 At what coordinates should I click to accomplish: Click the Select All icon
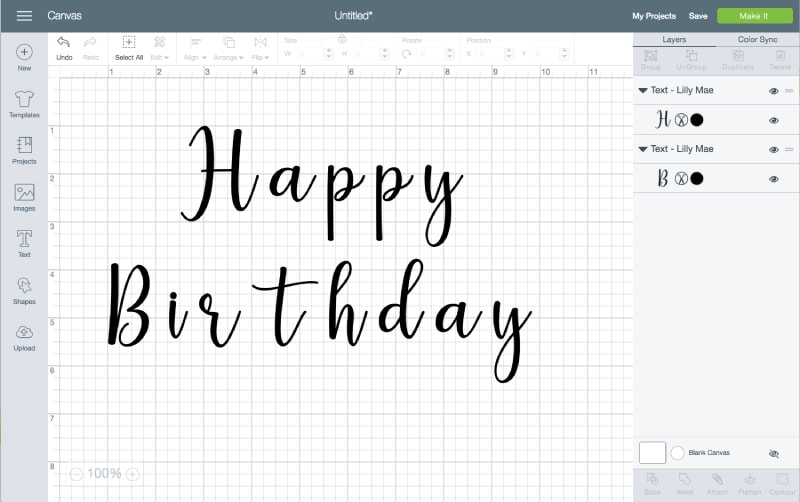[129, 43]
